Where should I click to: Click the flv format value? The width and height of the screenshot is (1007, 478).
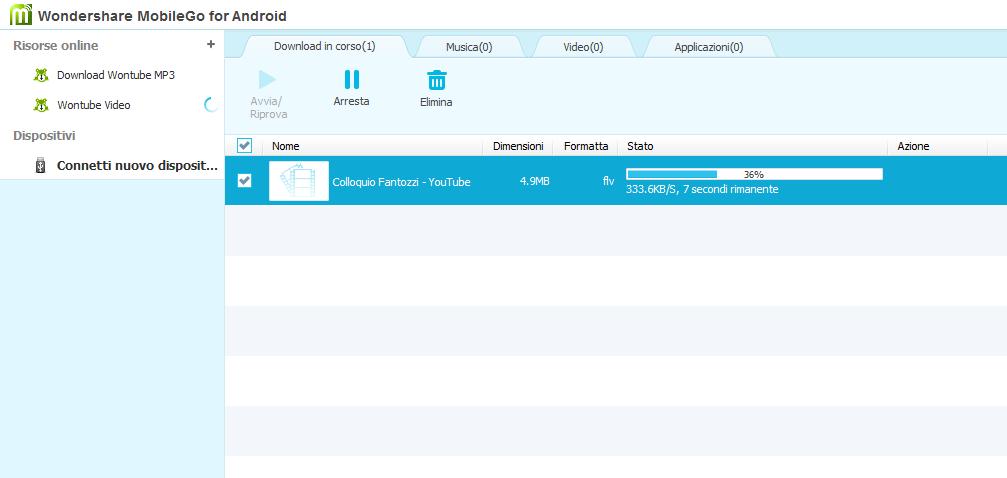[x=608, y=182]
